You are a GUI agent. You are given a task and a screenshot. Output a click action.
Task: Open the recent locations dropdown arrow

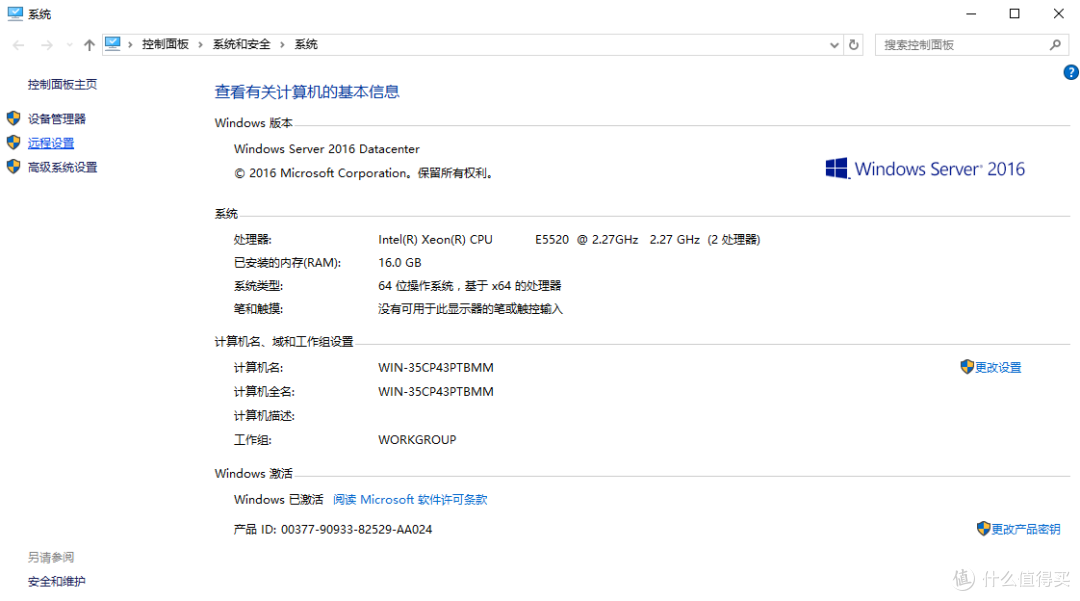pyautogui.click(x=69, y=45)
